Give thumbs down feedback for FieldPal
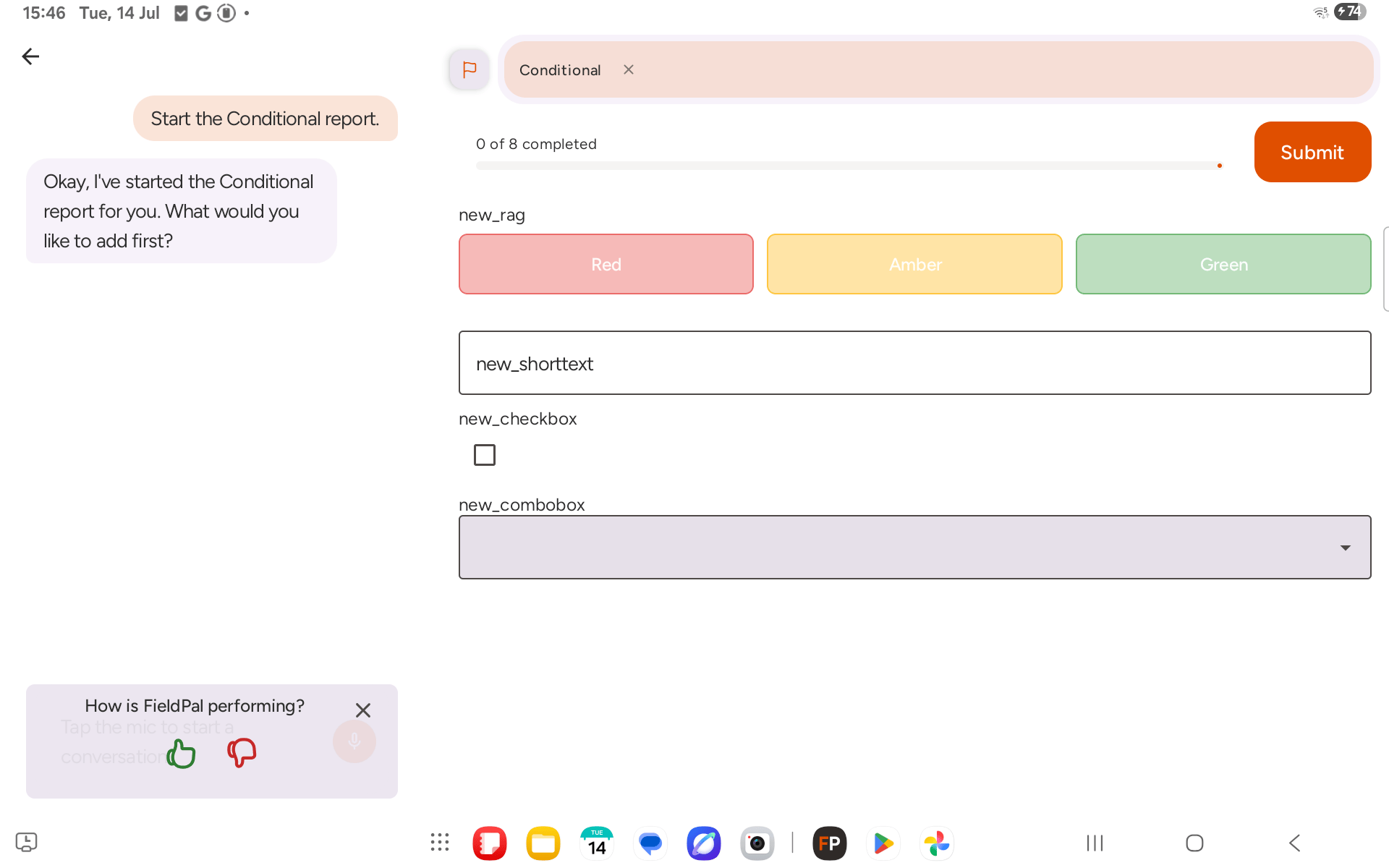This screenshot has height=868, width=1389. pos(242,753)
